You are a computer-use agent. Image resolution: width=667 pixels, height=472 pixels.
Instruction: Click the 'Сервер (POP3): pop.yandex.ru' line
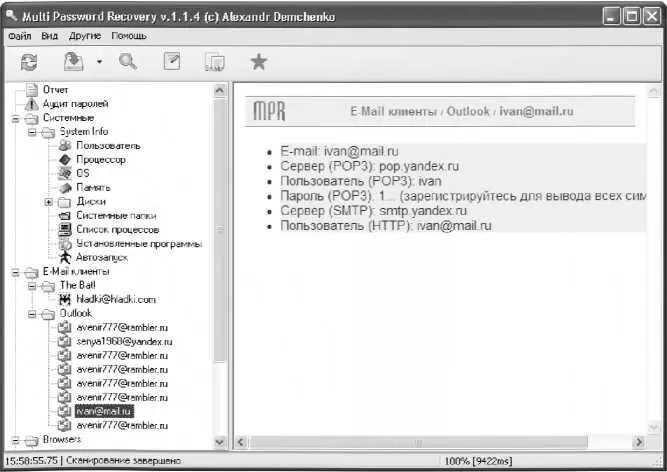(x=369, y=166)
